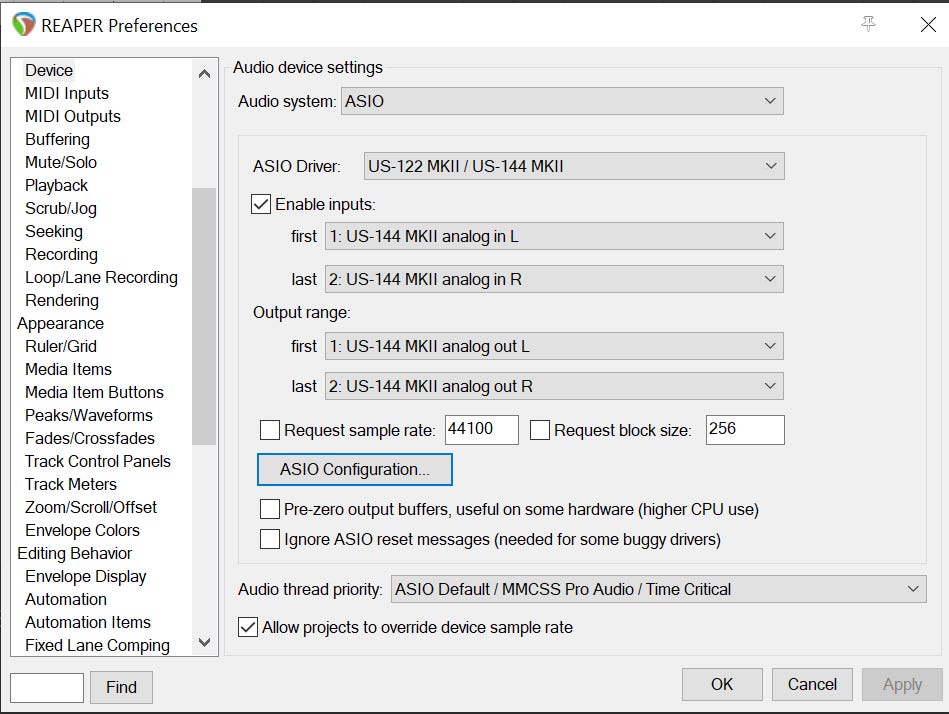Enable Request block size checkbox
The image size is (949, 714).
pyautogui.click(x=540, y=430)
